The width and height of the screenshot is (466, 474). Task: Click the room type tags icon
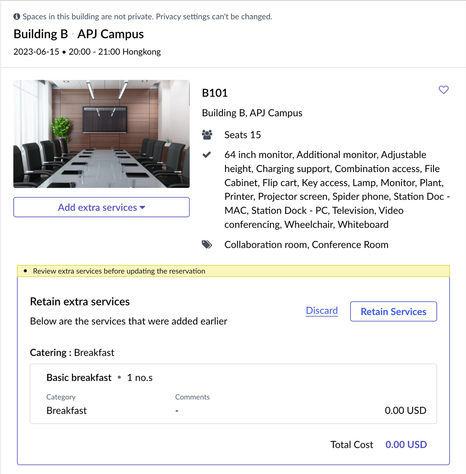point(207,244)
